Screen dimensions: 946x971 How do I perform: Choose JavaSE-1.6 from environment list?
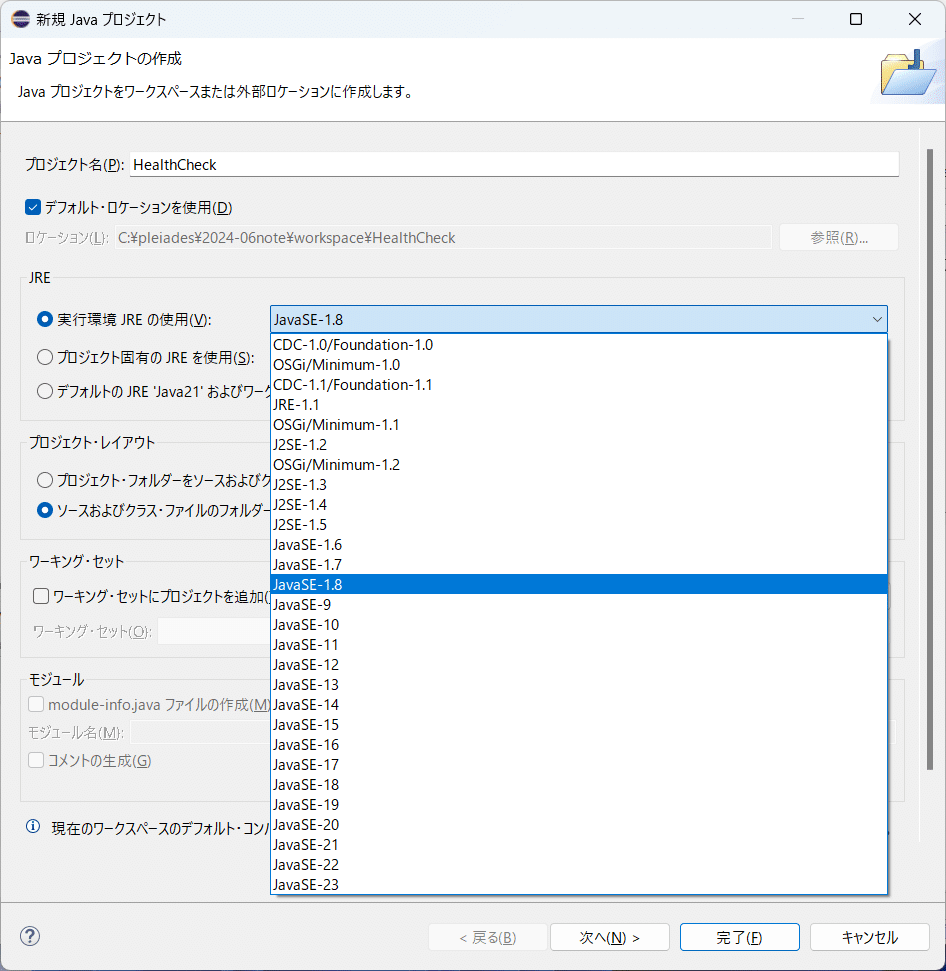[578, 545]
